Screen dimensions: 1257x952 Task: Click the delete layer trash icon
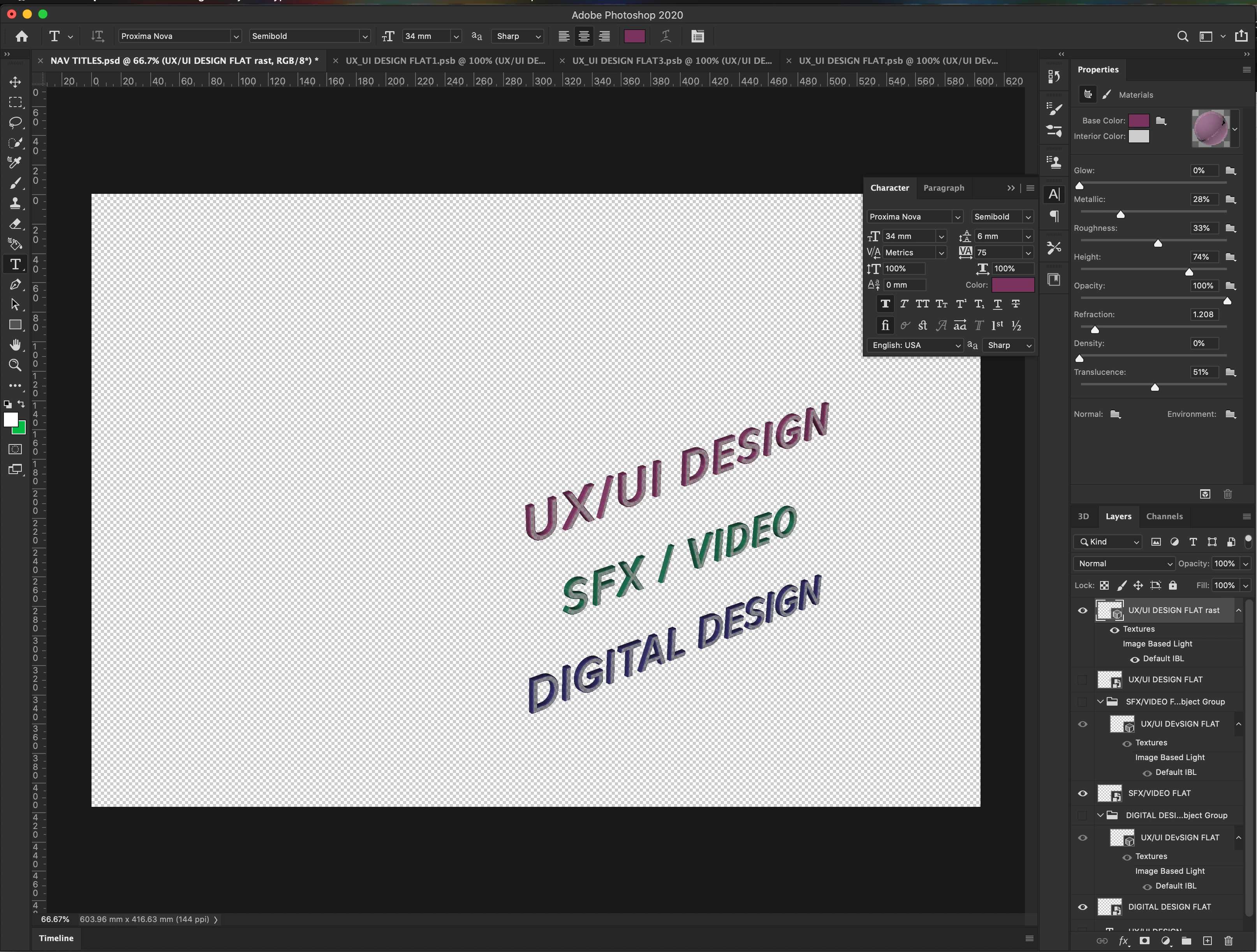pos(1228,941)
